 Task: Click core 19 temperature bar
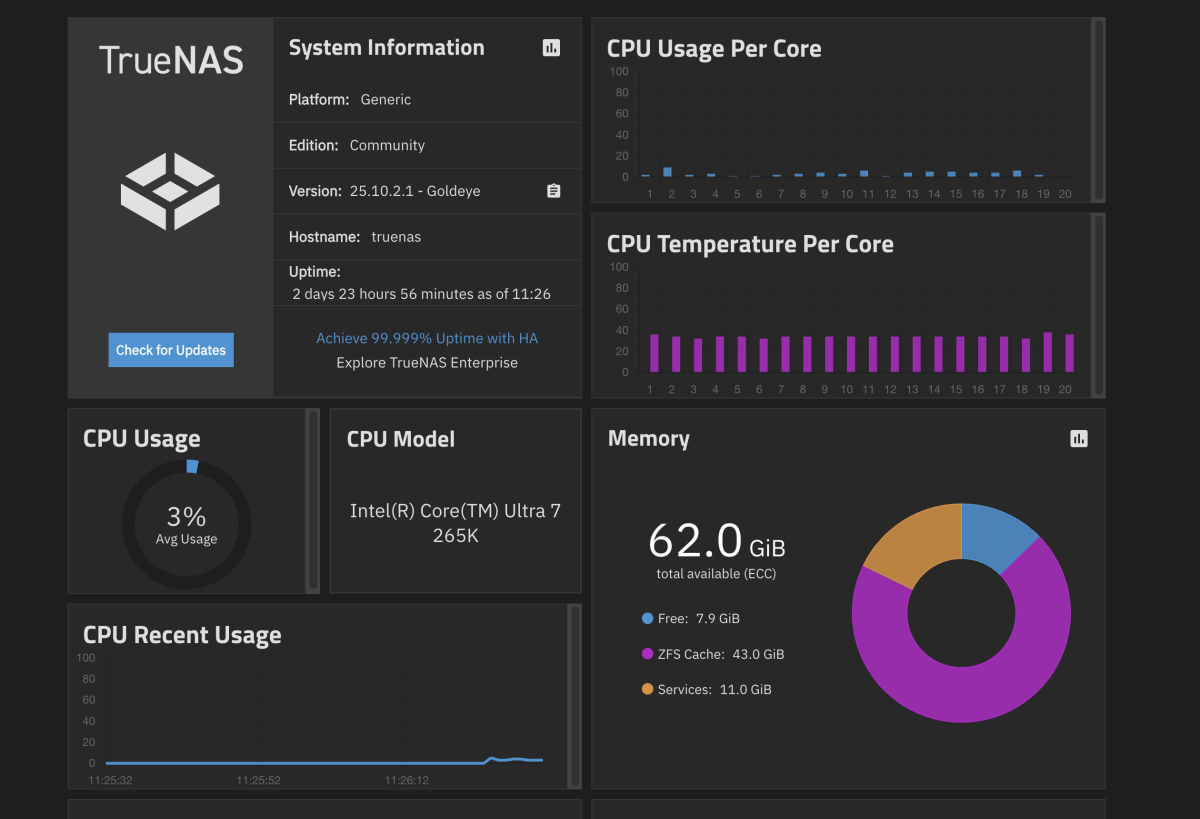1048,352
